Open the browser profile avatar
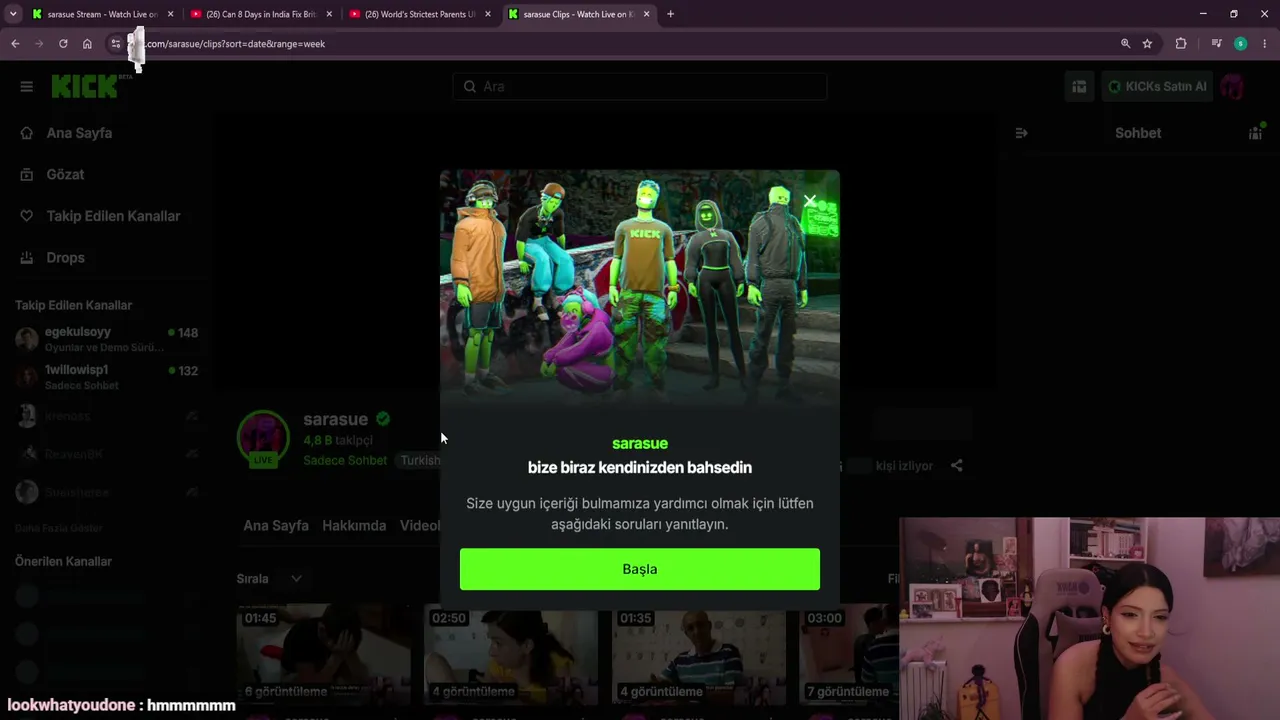Viewport: 1280px width, 720px height. pyautogui.click(x=1240, y=44)
